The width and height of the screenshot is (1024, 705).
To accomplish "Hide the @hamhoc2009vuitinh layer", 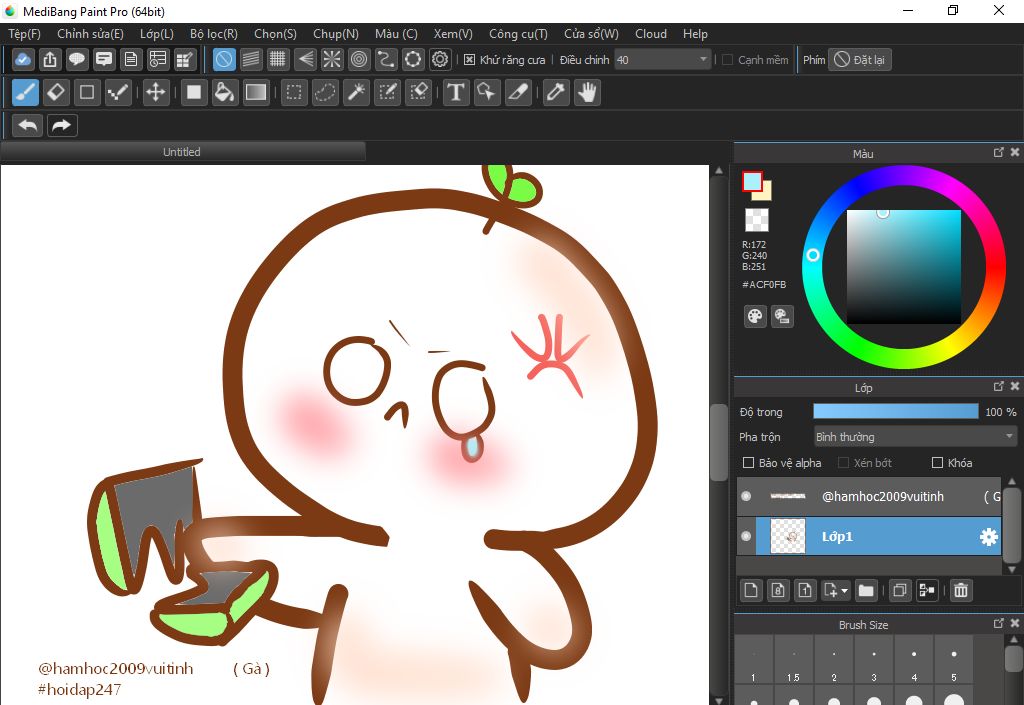I will pos(746,496).
